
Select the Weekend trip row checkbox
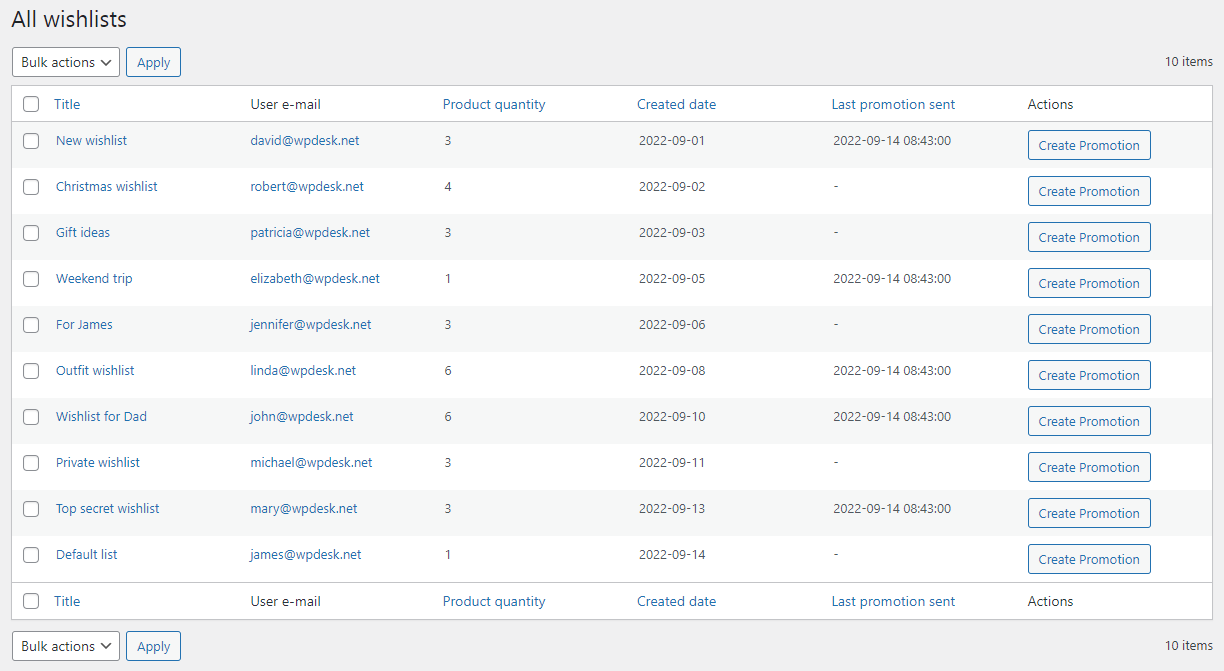click(x=31, y=279)
